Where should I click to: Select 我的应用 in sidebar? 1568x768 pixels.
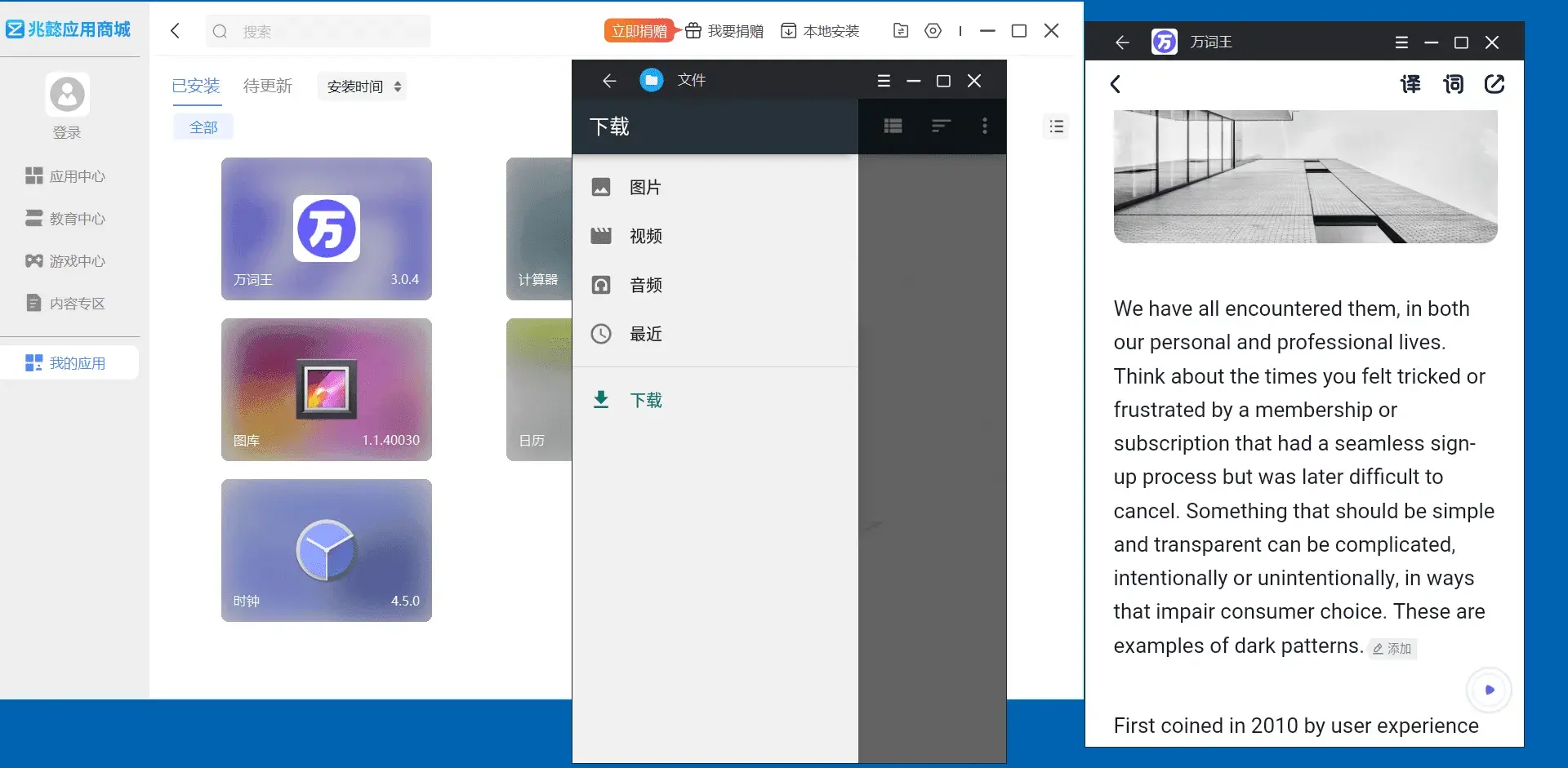69,363
